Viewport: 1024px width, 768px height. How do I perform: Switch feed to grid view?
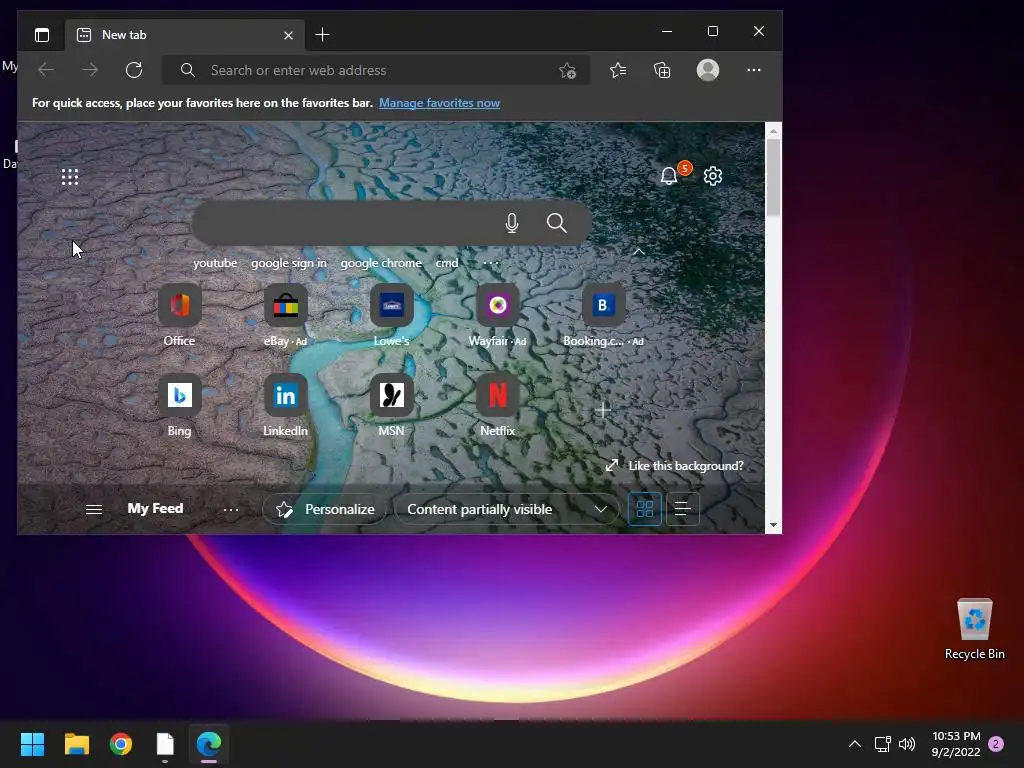(645, 509)
